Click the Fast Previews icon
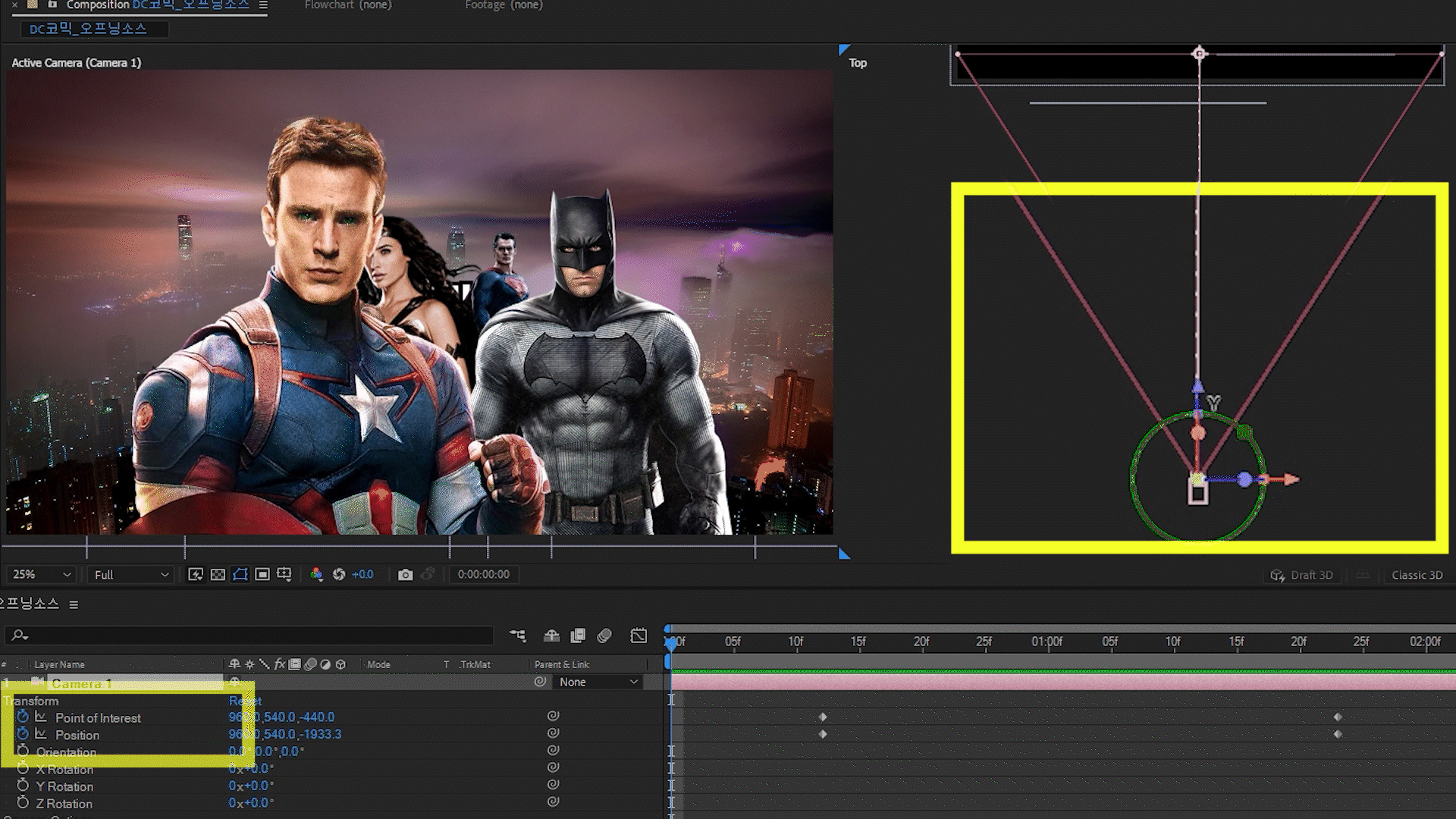 (x=196, y=575)
